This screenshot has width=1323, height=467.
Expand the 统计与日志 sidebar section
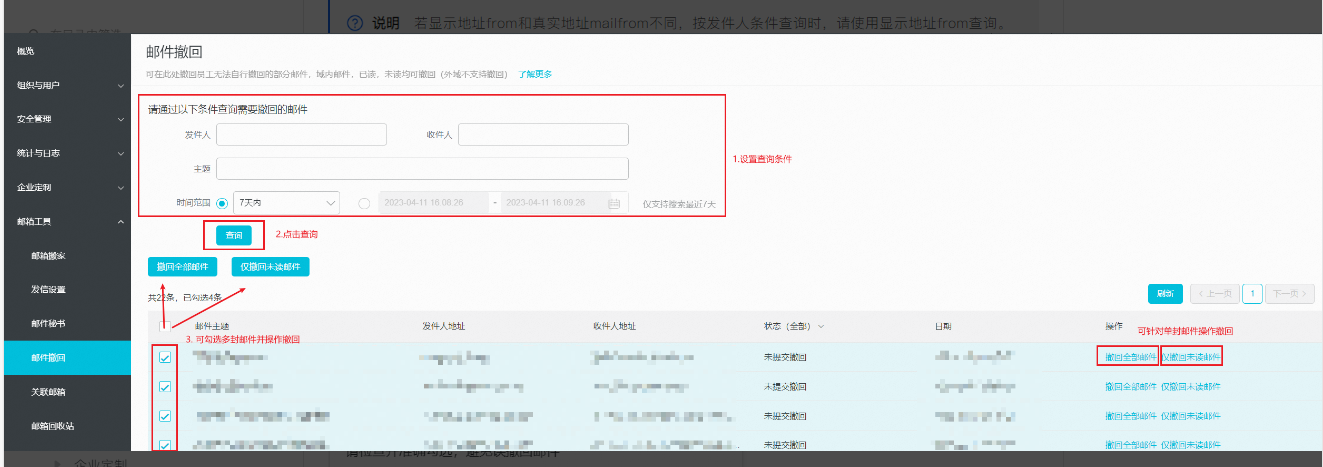(65, 153)
